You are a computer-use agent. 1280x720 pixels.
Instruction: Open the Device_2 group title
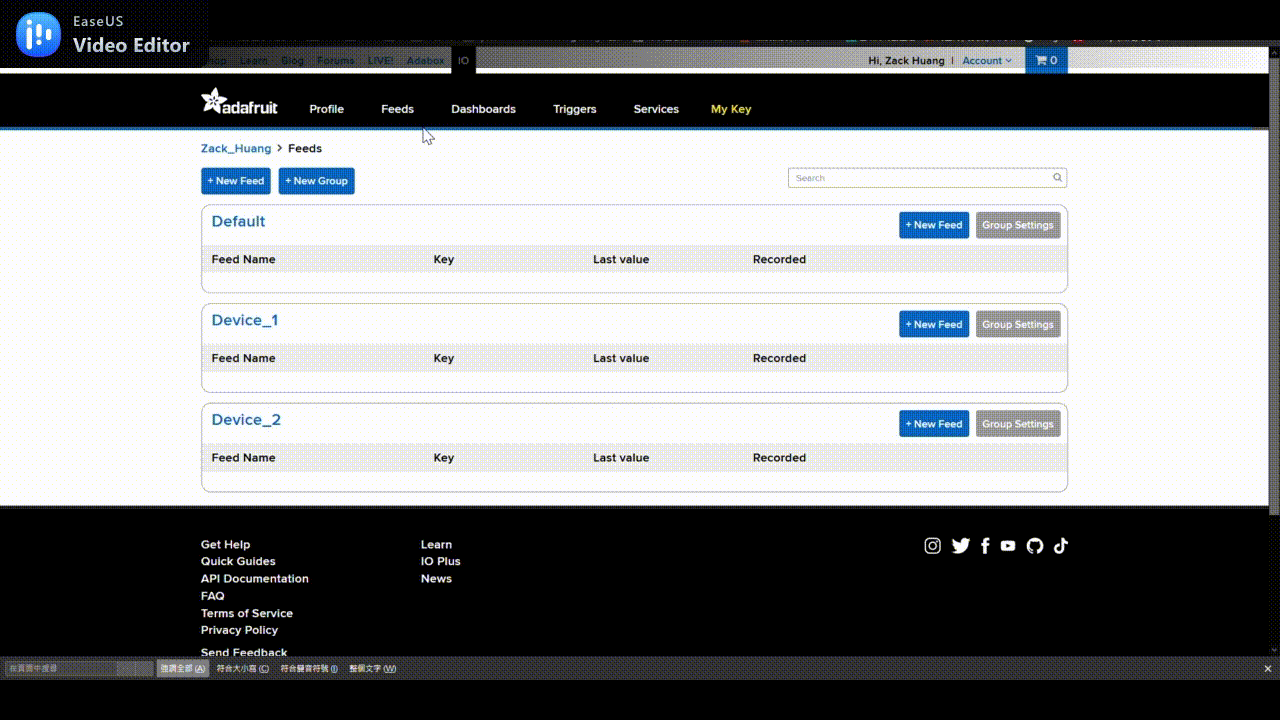(x=246, y=420)
